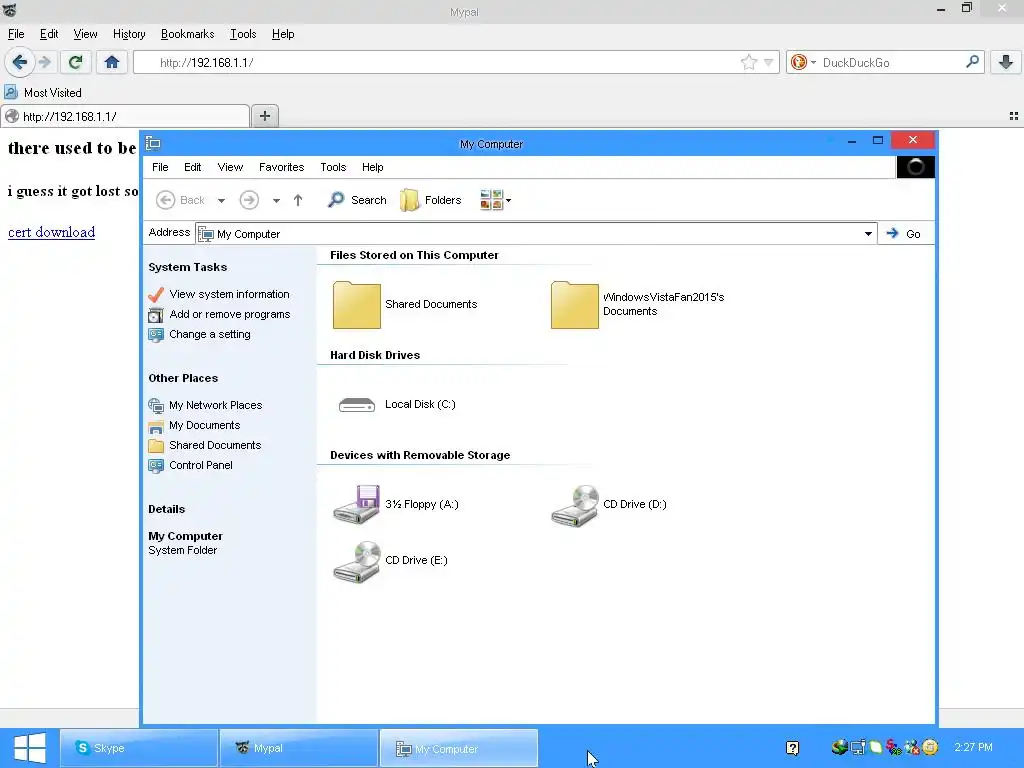Click Mypal back navigation button
1024x768 pixels.
[x=19, y=62]
